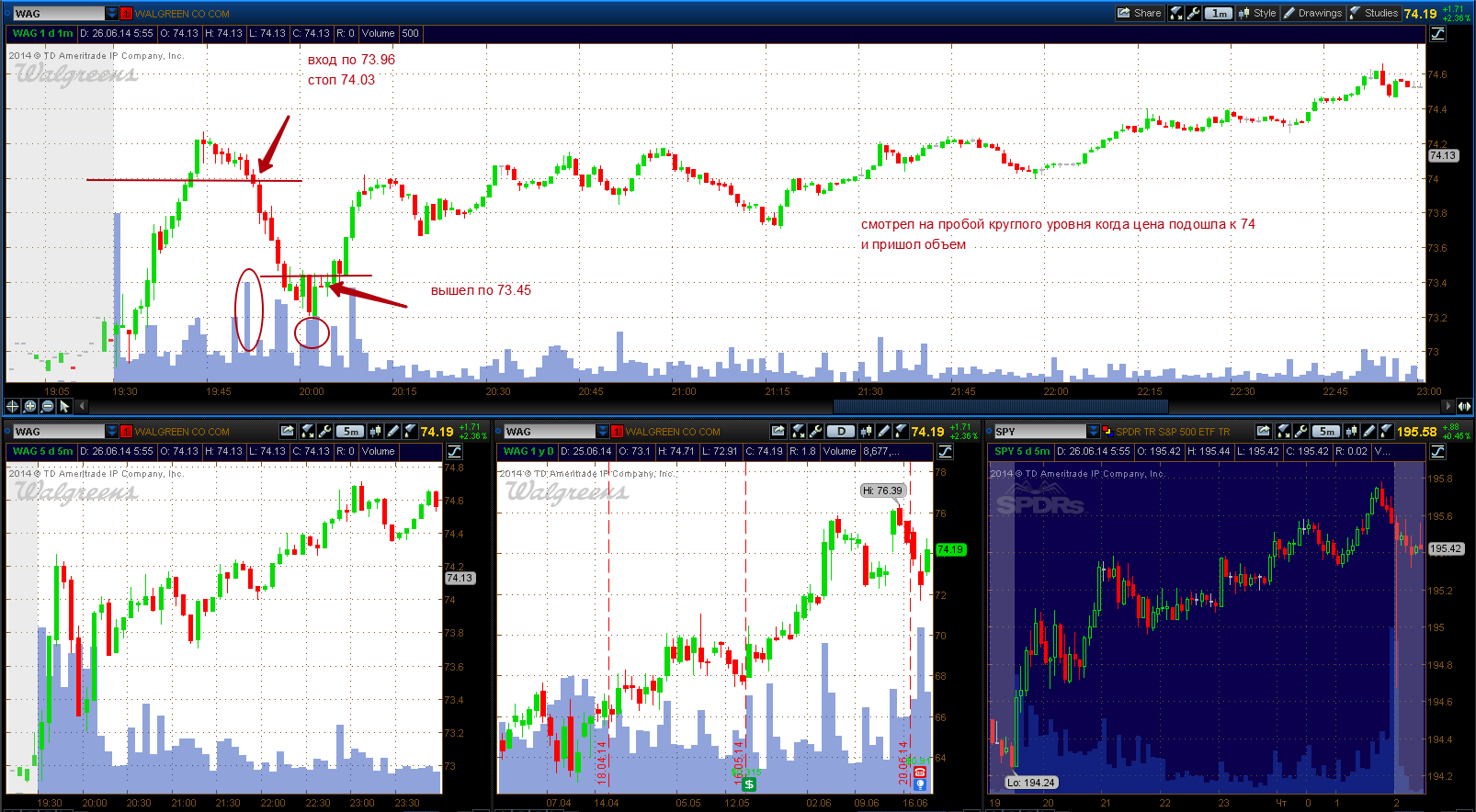This screenshot has height=812, width=1476.
Task: Zoom in with the magnifier plus icon
Action: pos(29,406)
